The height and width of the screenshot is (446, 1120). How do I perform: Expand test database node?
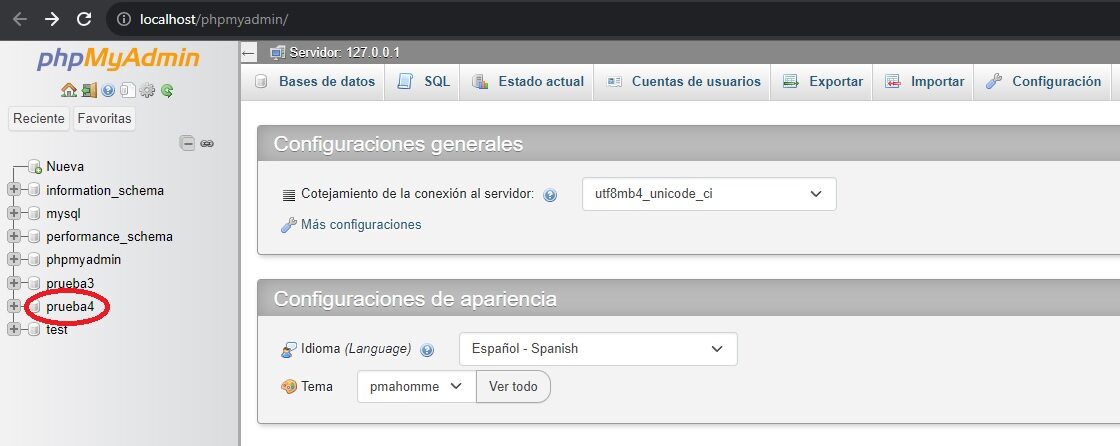(14, 329)
